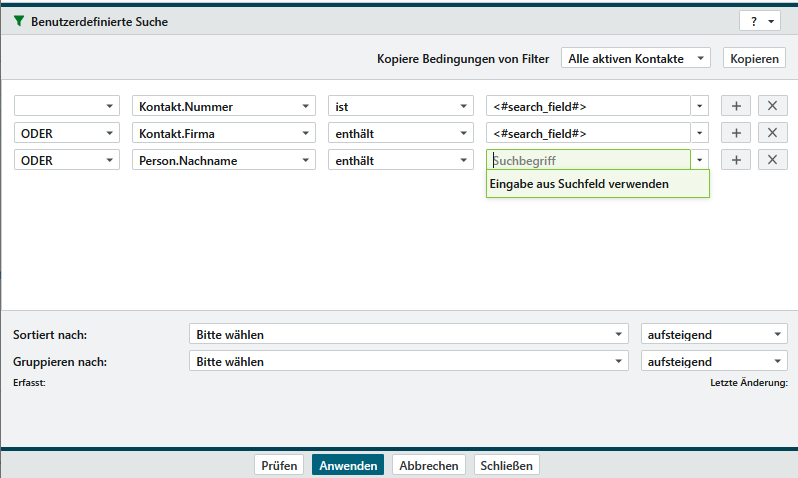Screen dimensions: 798x478
Task: Add condition after Person.Nachname row
Action: (735, 160)
